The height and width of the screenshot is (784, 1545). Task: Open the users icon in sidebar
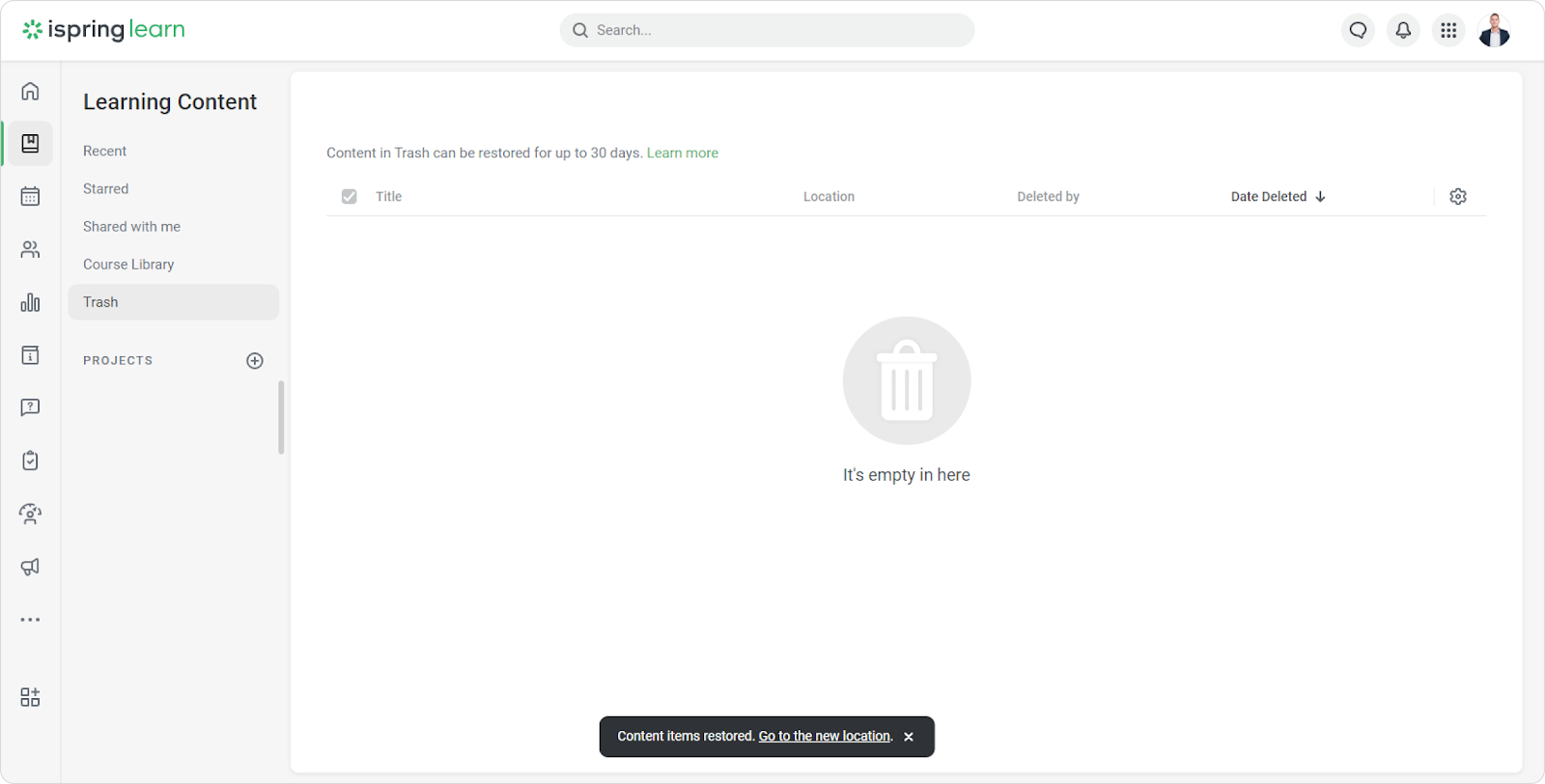click(30, 250)
